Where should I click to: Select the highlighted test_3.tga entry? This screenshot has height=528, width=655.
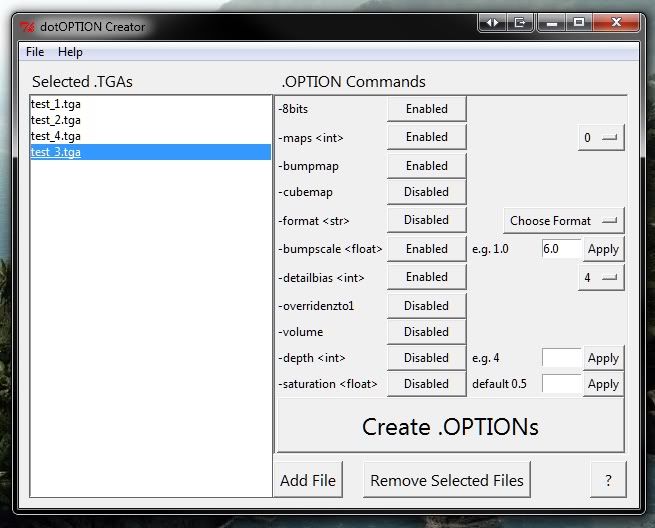pyautogui.click(x=150, y=152)
